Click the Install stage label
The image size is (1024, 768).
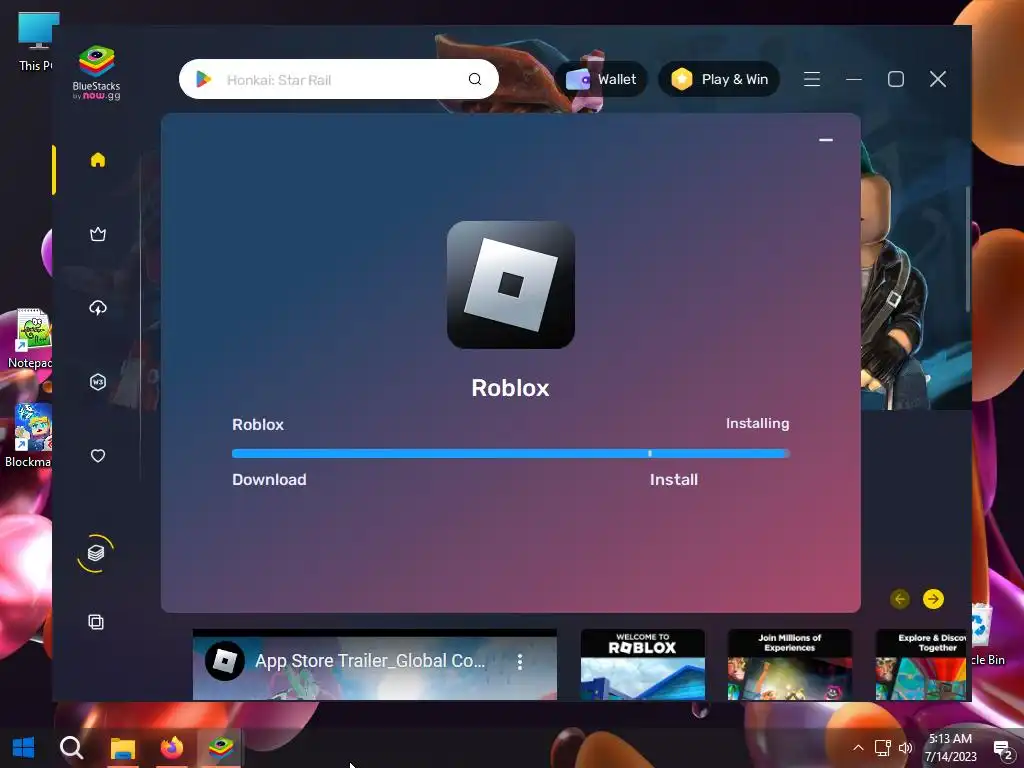(x=673, y=479)
